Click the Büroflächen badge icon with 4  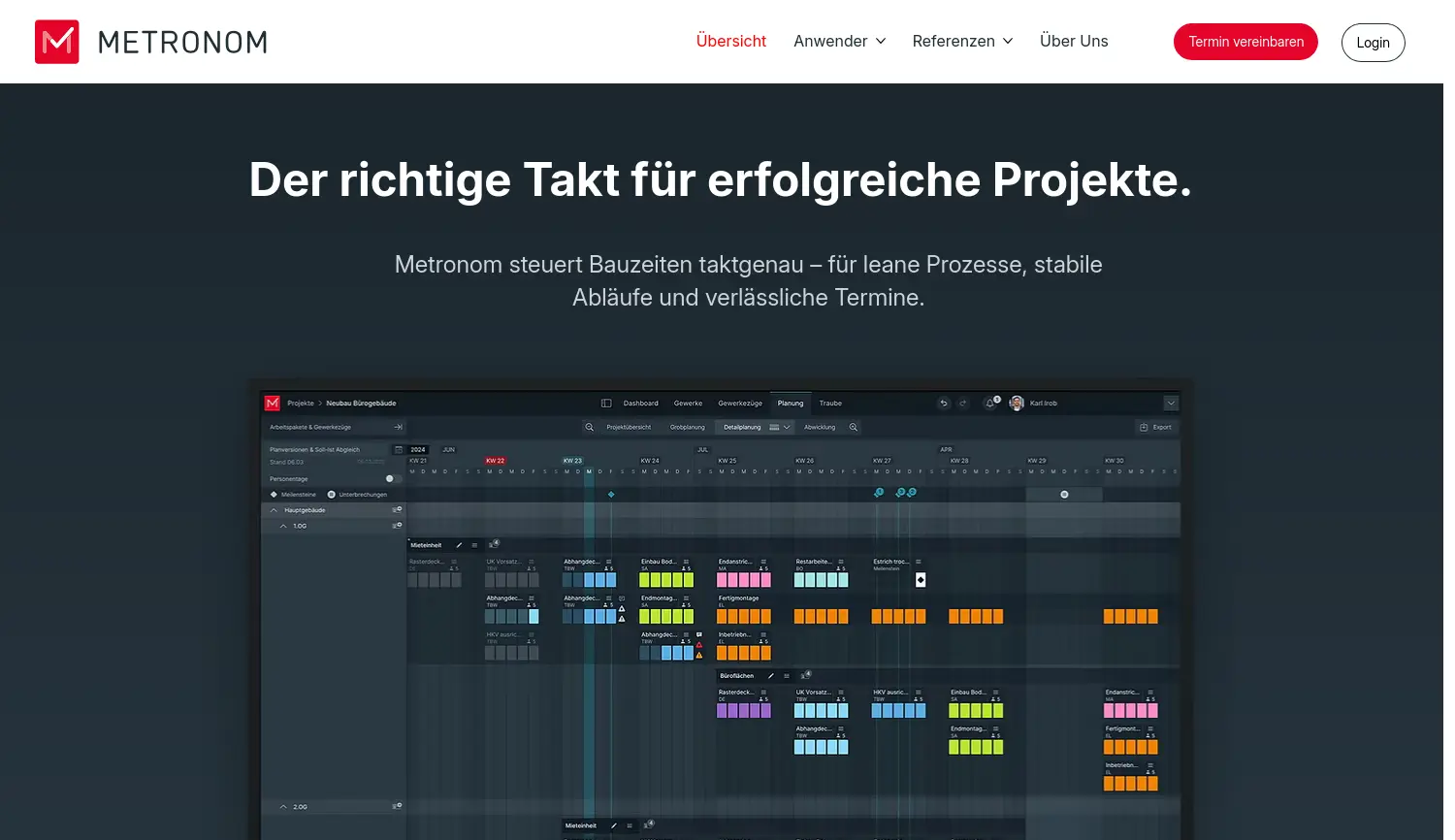[805, 675]
